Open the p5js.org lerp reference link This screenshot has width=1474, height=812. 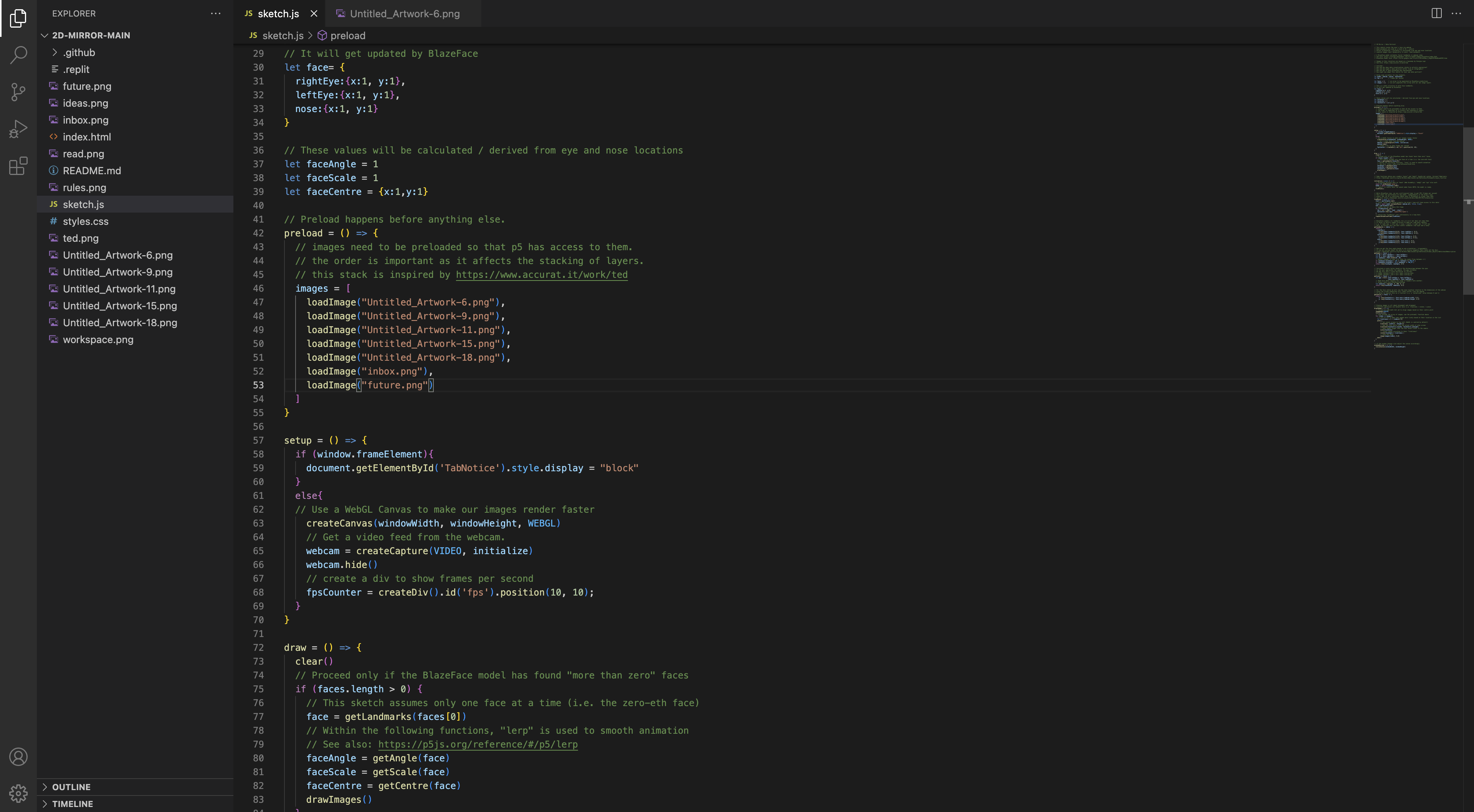coord(478,744)
